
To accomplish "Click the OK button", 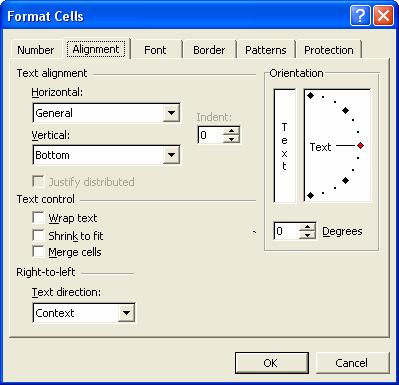I will coord(272,363).
